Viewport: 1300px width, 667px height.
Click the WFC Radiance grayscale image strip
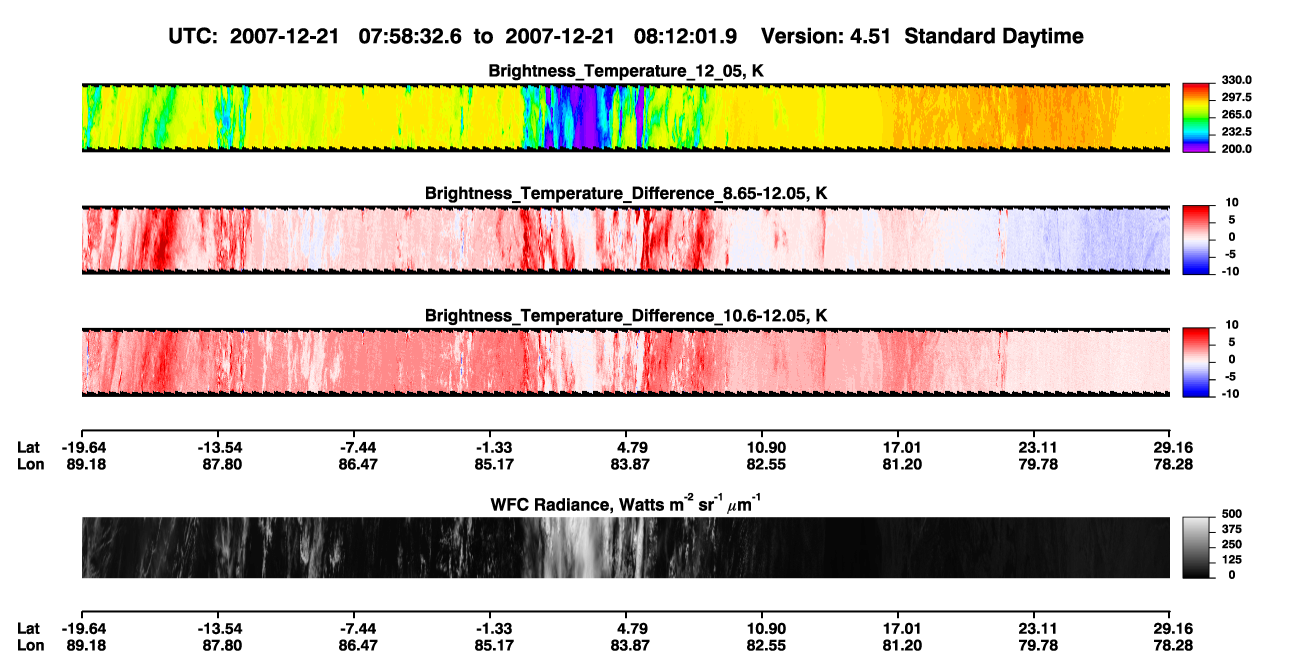point(625,547)
